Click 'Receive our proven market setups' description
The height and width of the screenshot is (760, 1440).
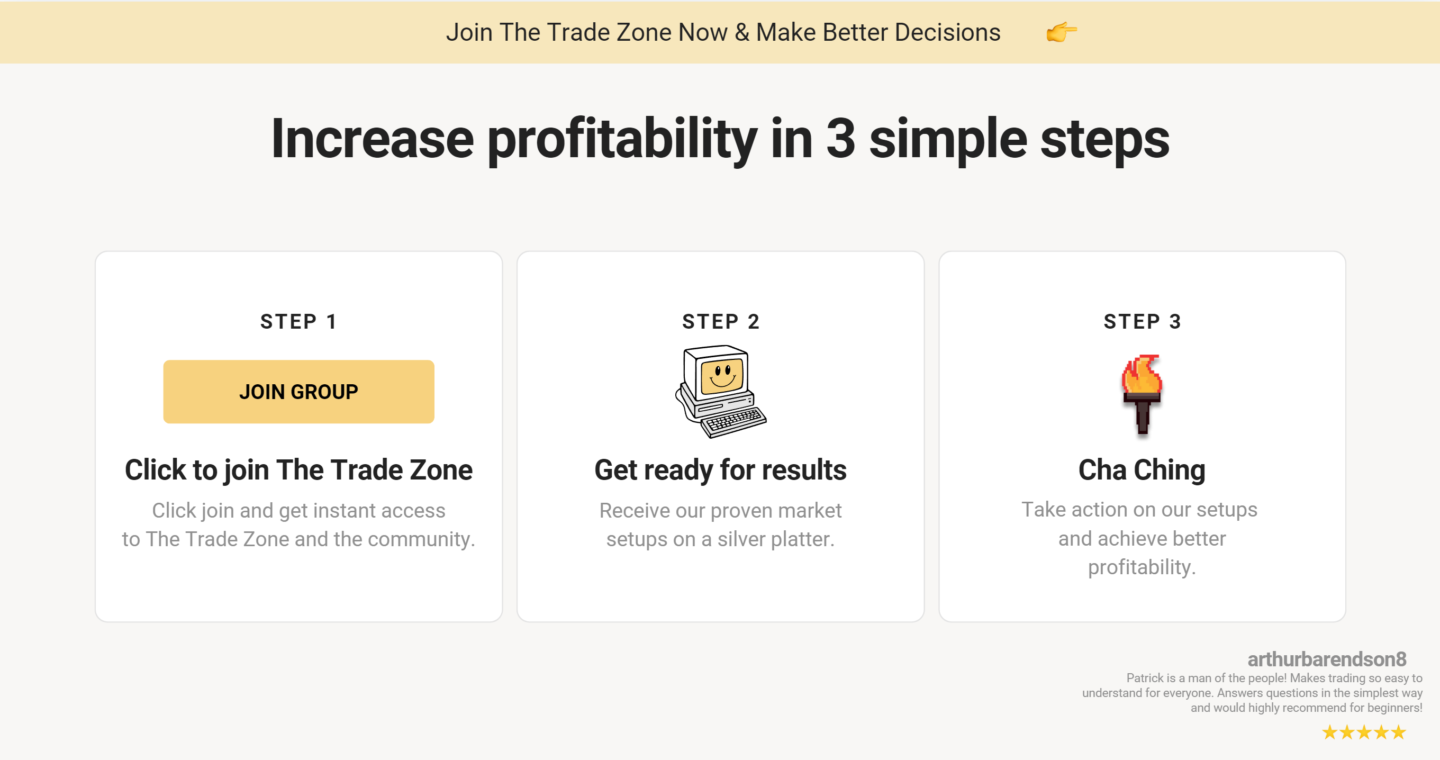point(721,525)
